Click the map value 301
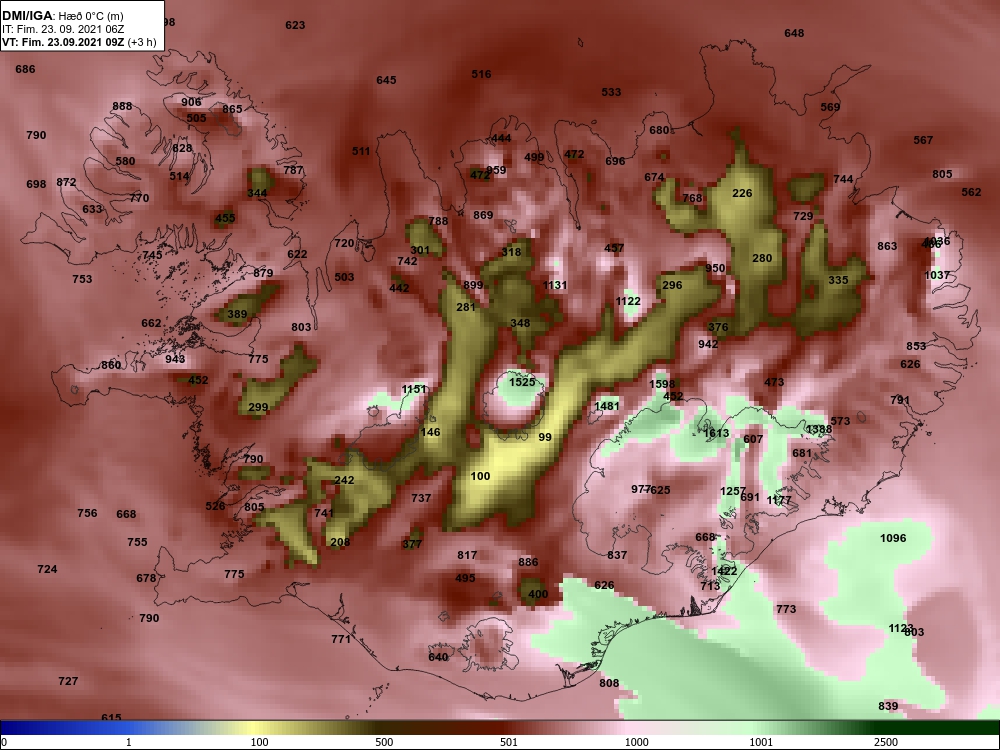This screenshot has height=750, width=1000. [x=420, y=250]
